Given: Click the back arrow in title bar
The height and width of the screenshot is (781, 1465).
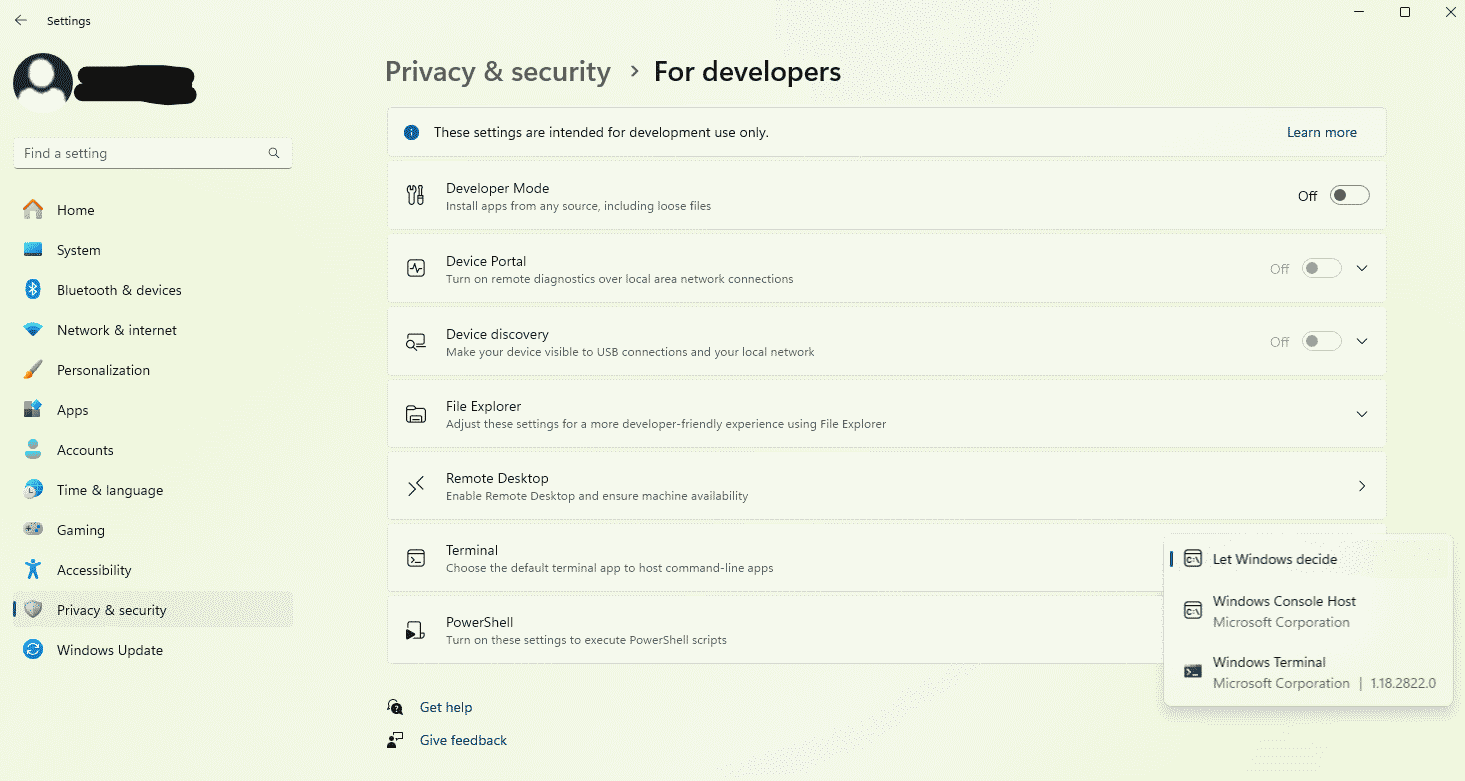Looking at the screenshot, I should (x=21, y=20).
